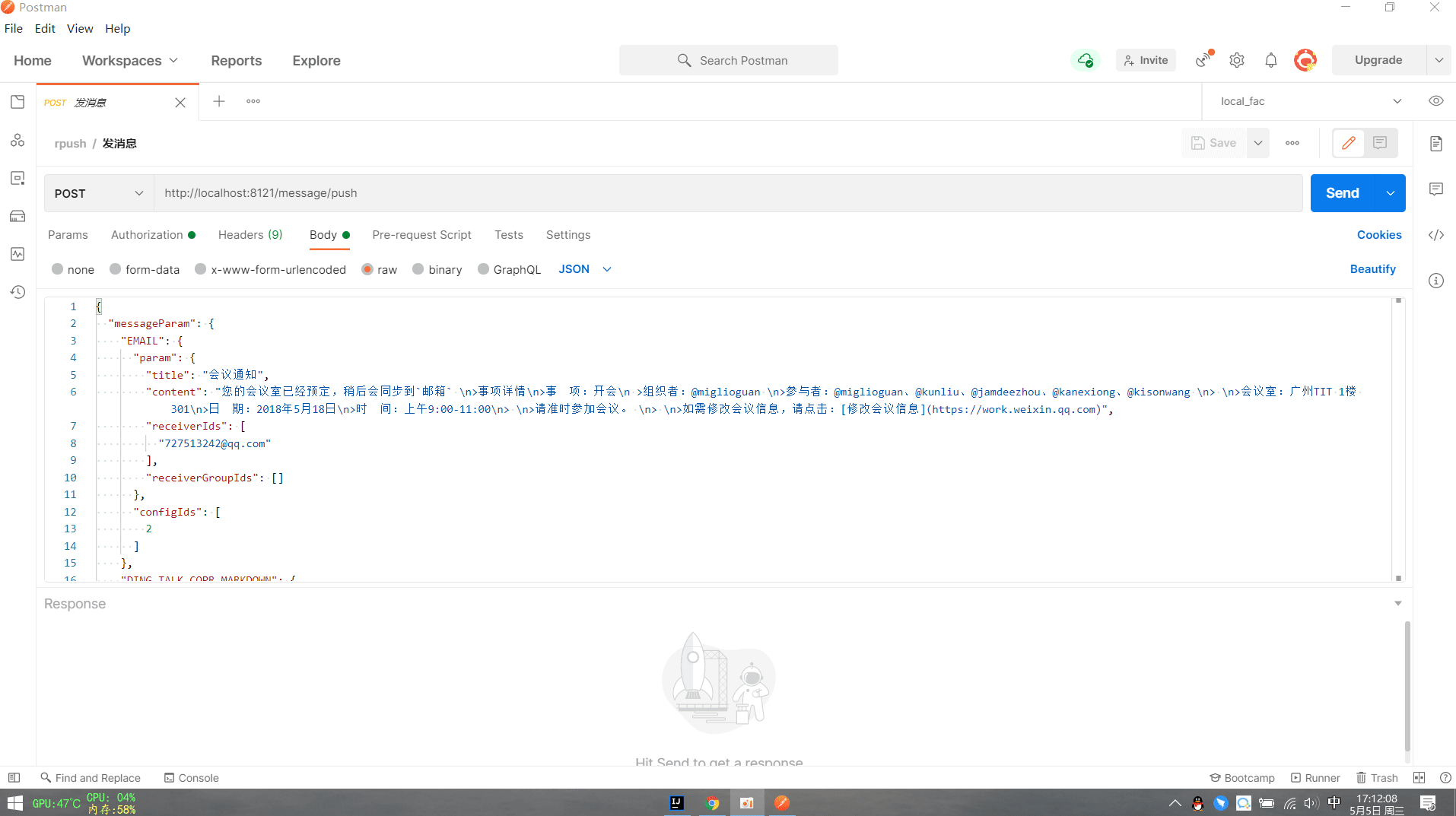This screenshot has width=1456, height=816.
Task: Add a new request tab
Action: [219, 101]
